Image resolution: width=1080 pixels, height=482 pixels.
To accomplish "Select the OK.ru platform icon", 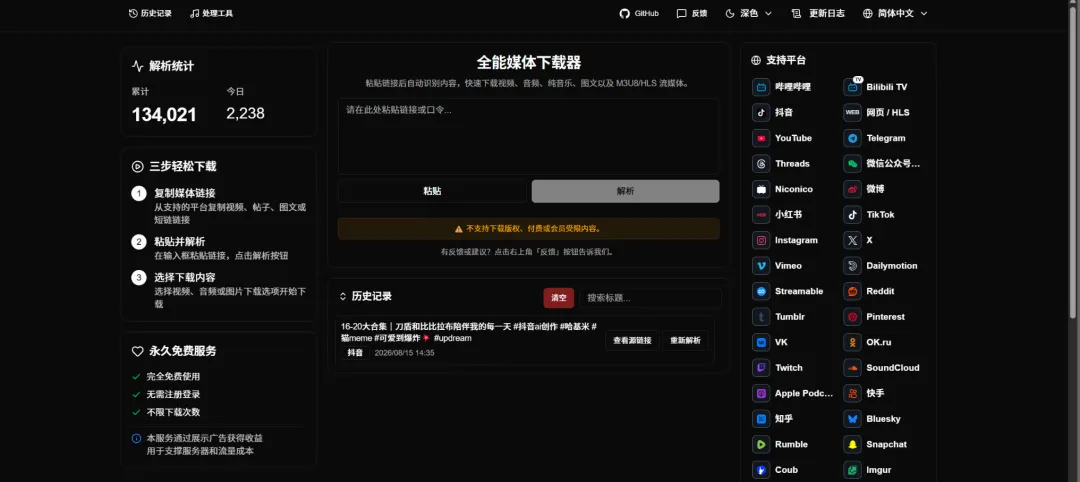I will (853, 342).
